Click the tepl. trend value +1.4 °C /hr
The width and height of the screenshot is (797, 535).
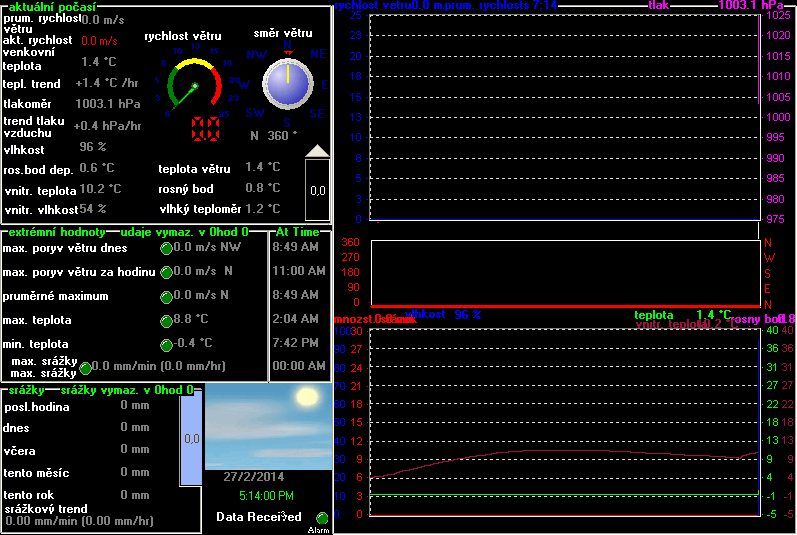point(107,83)
